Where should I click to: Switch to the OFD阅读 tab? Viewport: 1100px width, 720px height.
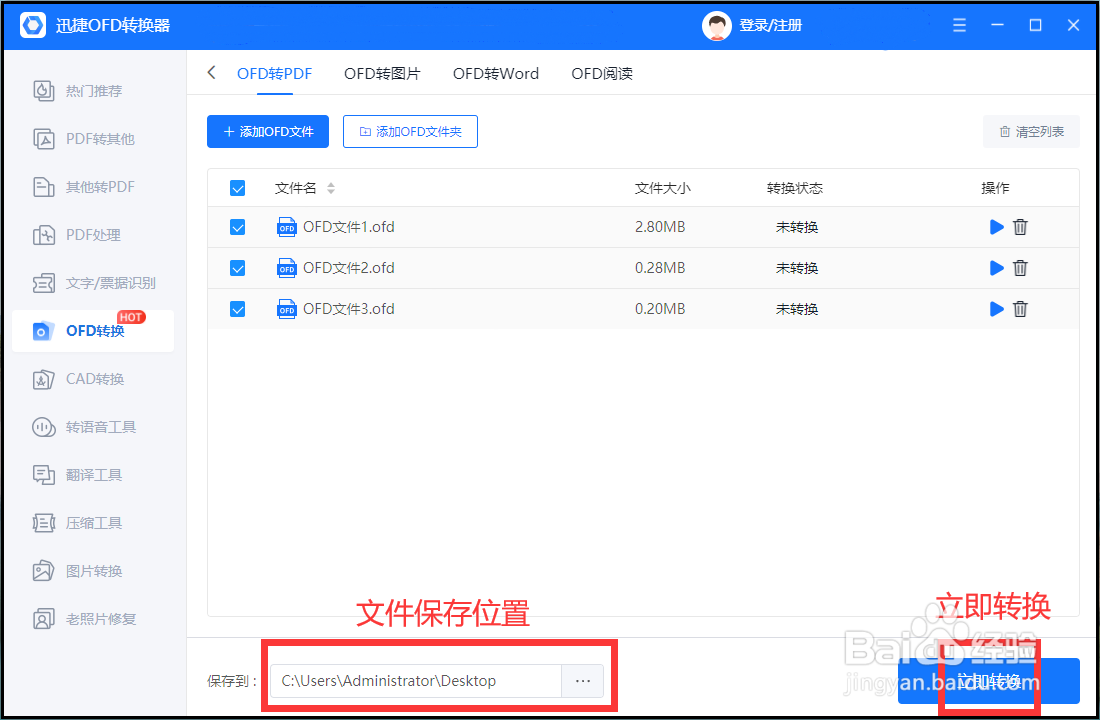(x=602, y=74)
